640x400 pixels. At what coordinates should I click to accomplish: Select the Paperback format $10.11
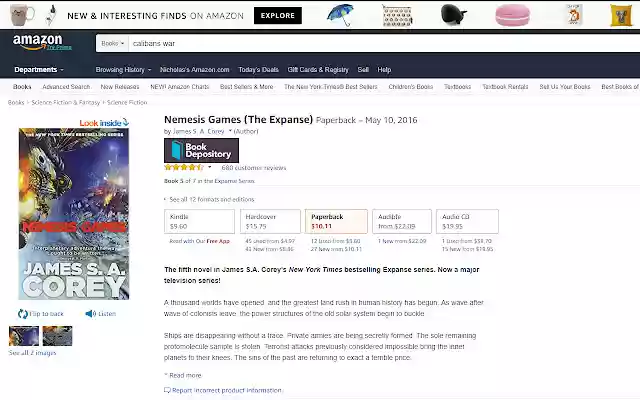[x=336, y=221]
